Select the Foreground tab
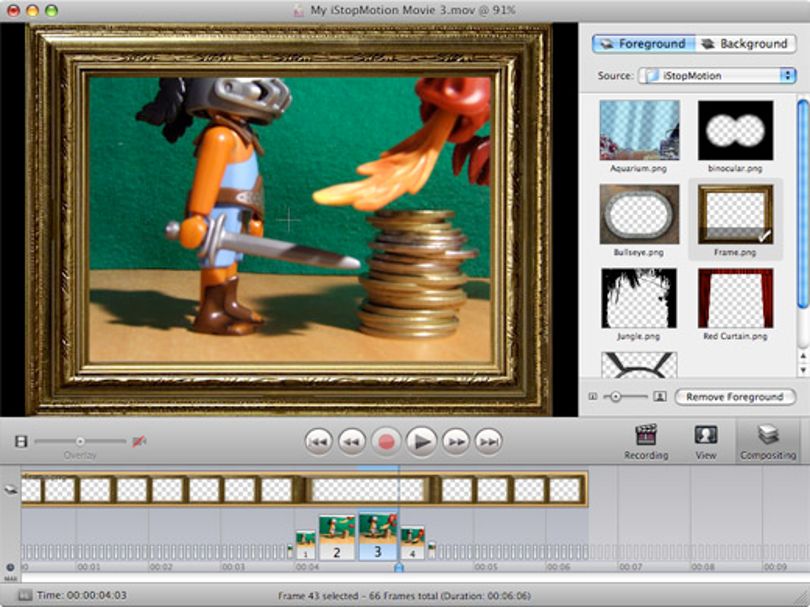This screenshot has height=607, width=810. tap(644, 44)
